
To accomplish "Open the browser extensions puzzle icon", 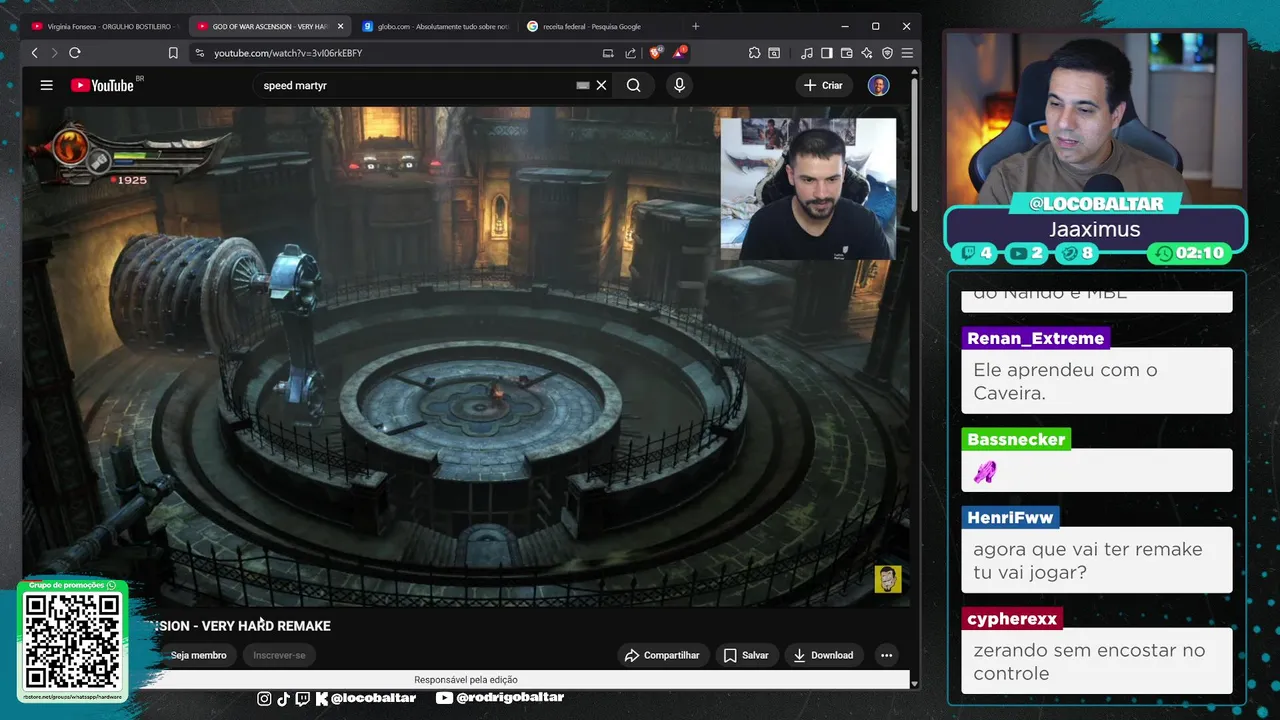I will 754,53.
